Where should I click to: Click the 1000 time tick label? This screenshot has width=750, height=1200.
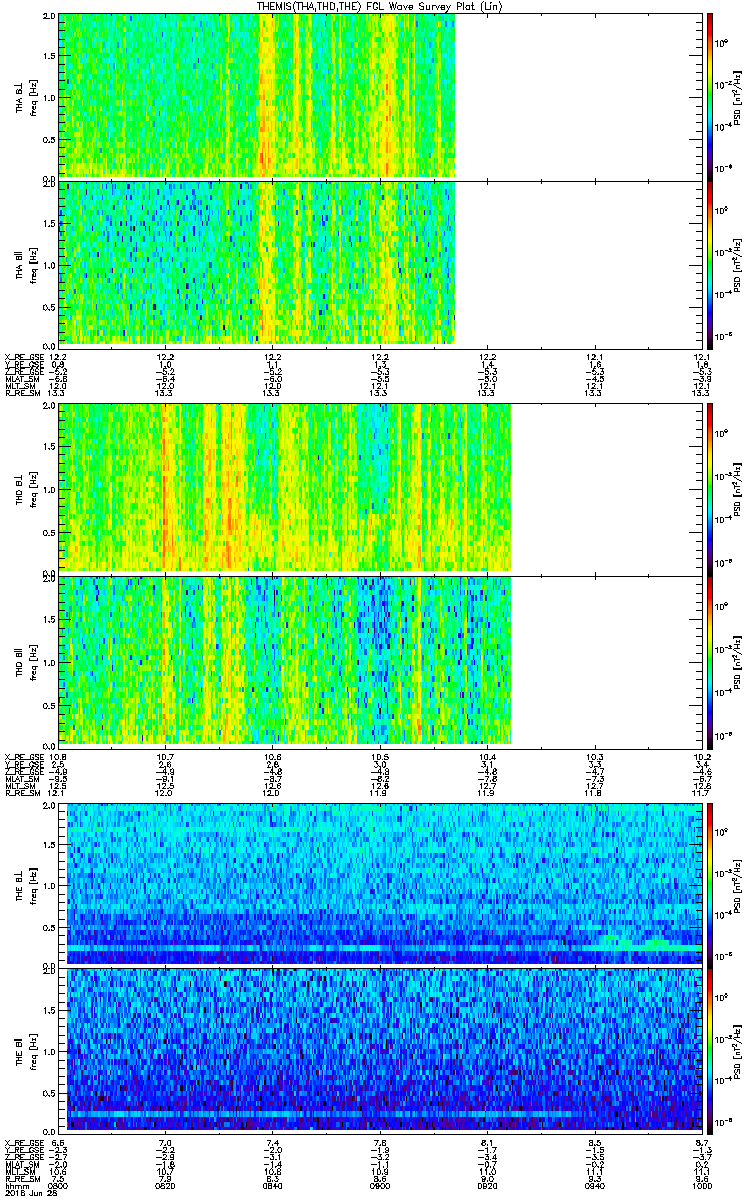tap(702, 1185)
